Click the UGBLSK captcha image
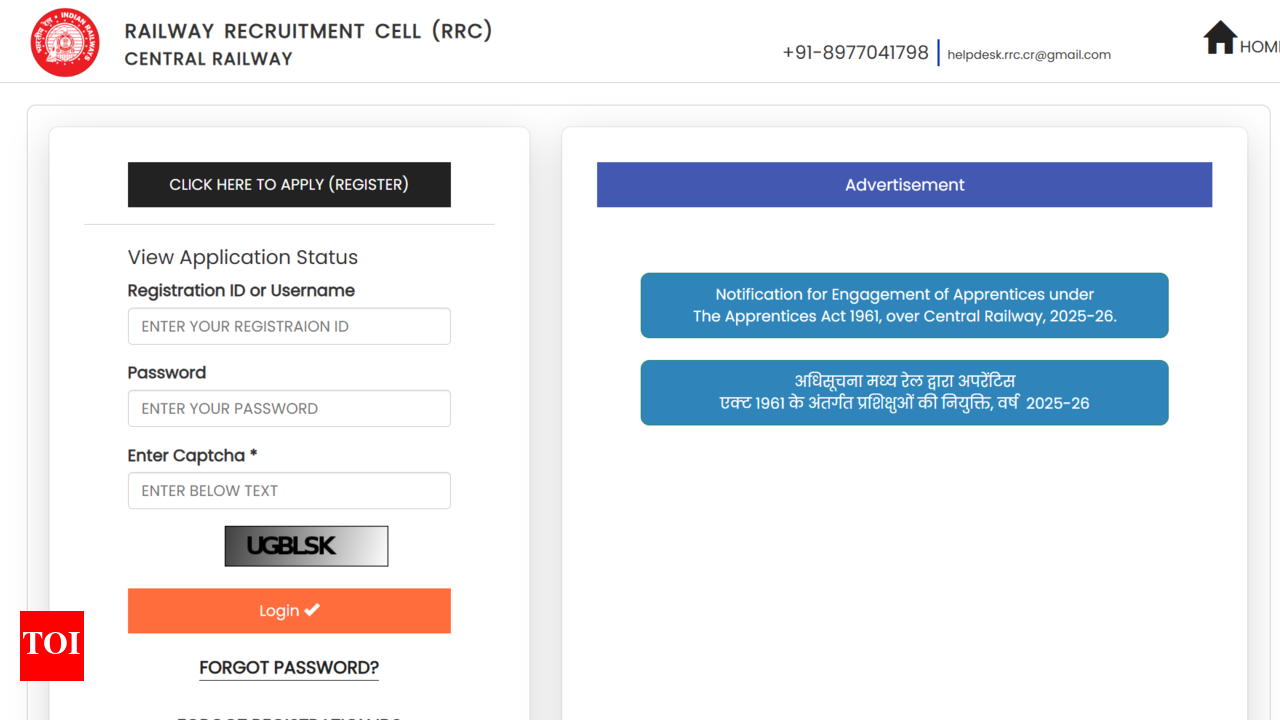The height and width of the screenshot is (720, 1280). (306, 546)
